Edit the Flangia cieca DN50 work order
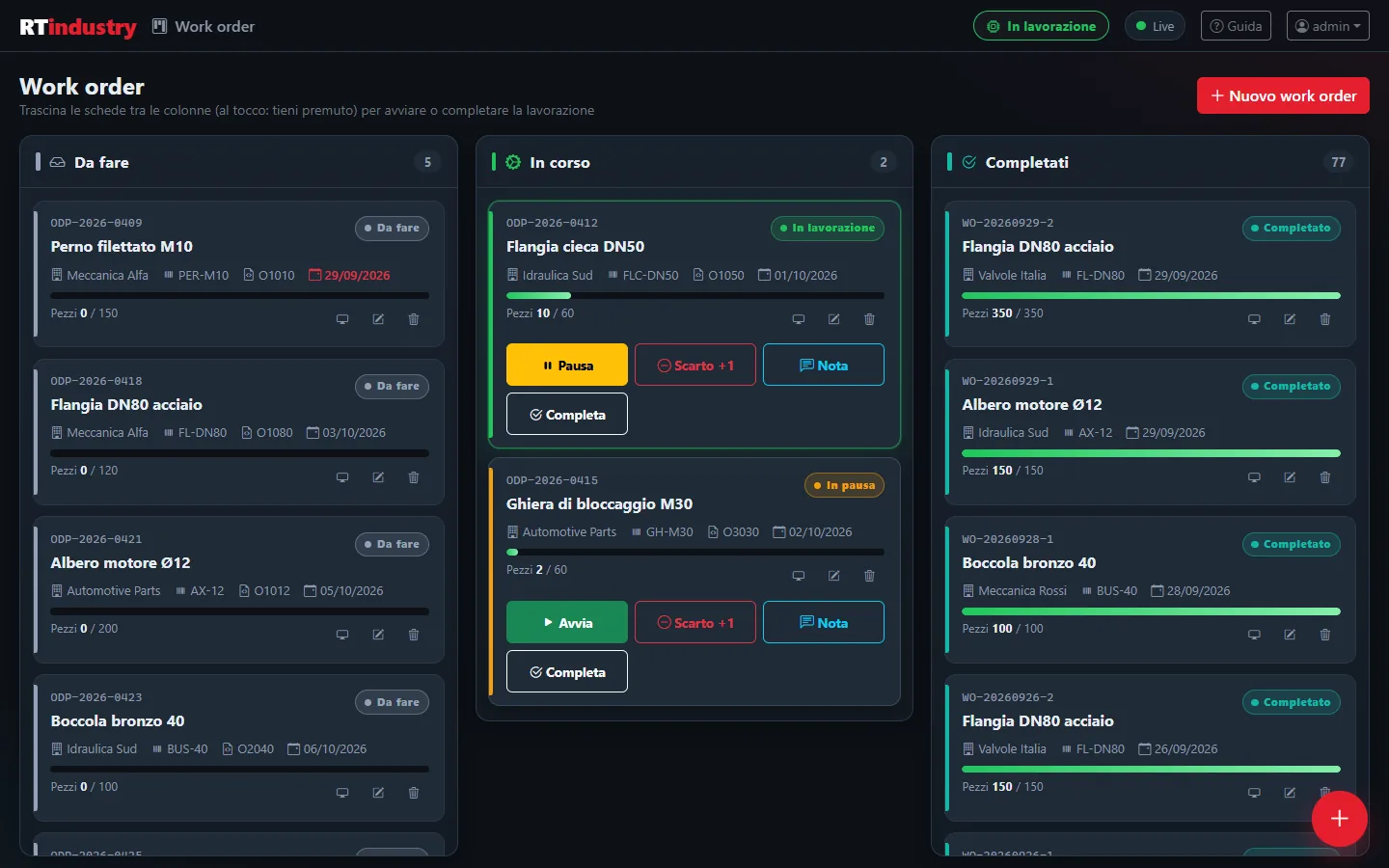The image size is (1389, 868). (833, 319)
